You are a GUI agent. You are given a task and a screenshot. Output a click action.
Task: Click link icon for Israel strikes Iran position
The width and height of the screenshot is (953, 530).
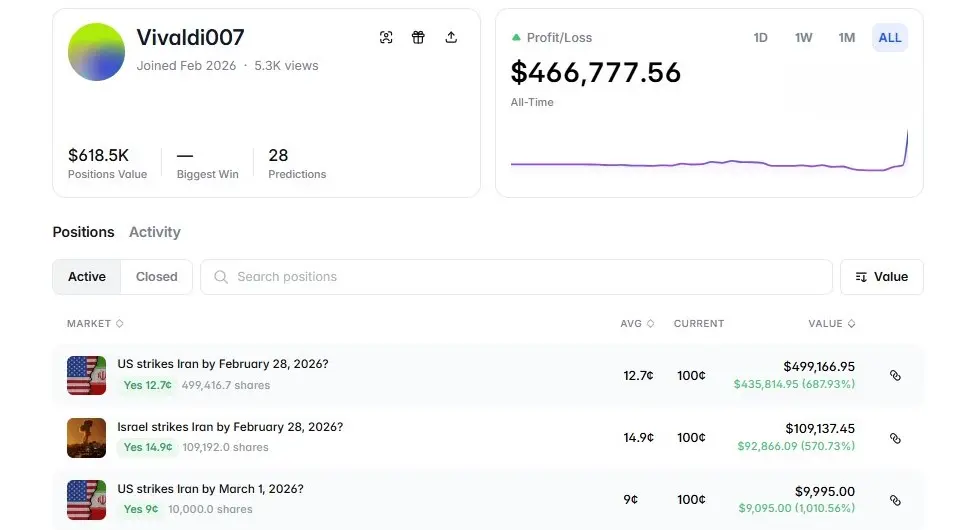895,438
